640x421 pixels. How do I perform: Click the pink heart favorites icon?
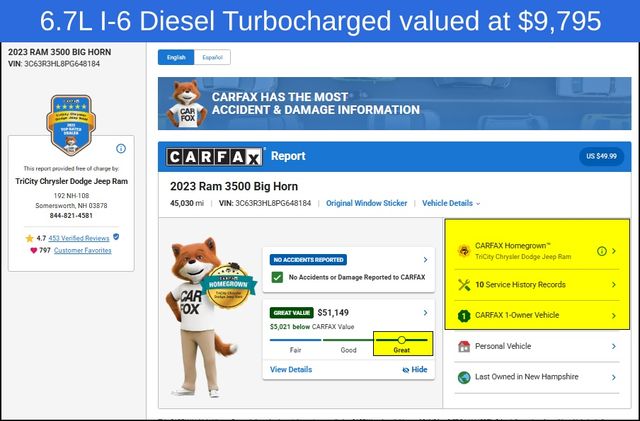coord(33,250)
